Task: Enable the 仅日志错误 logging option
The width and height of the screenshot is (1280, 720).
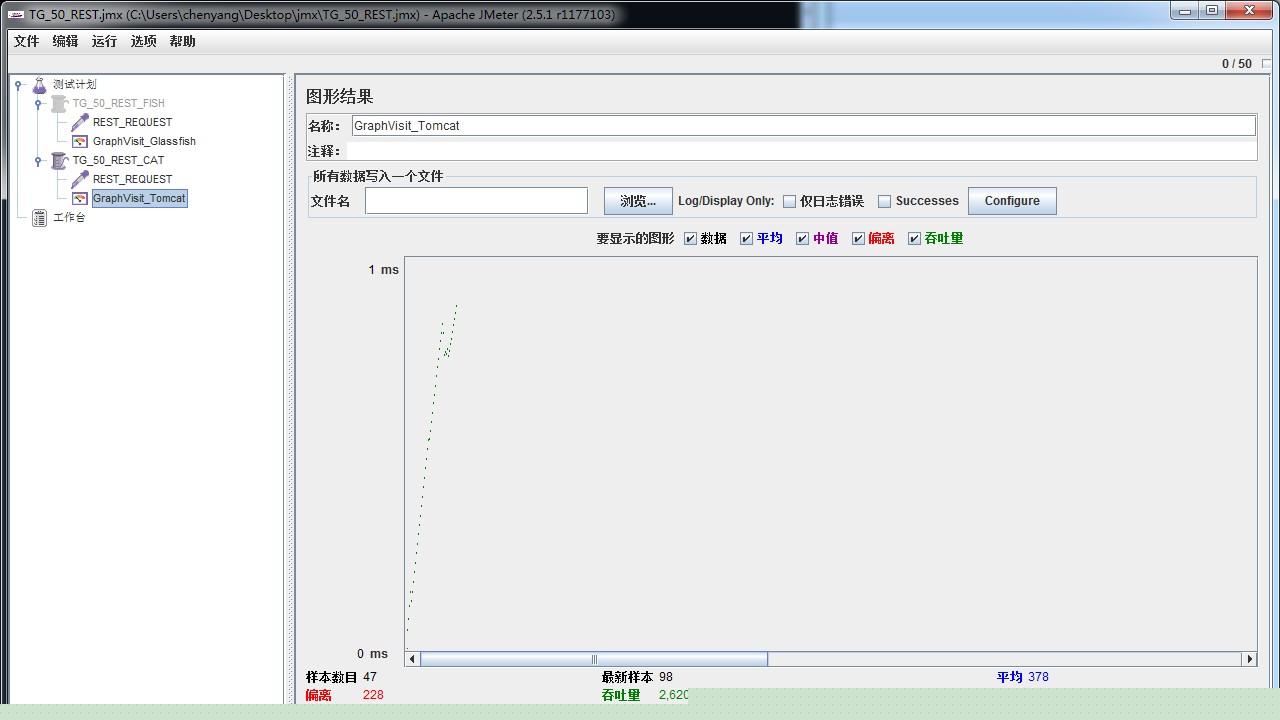Action: [x=789, y=200]
